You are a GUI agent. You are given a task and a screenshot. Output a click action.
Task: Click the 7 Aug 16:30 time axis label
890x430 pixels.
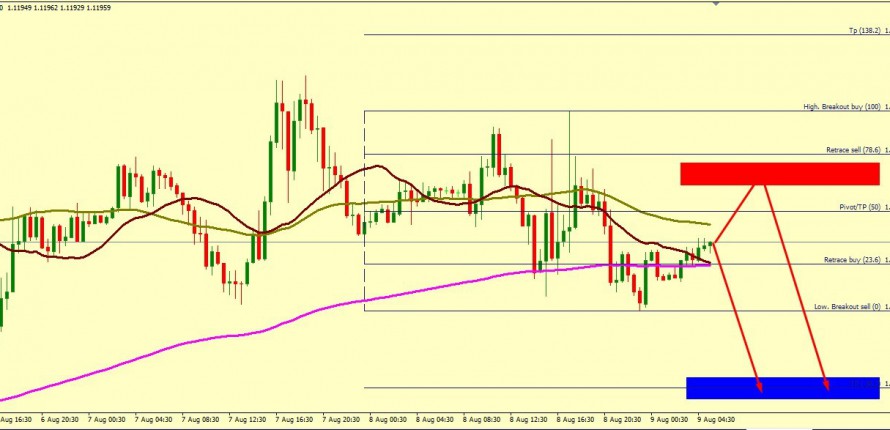297,421
